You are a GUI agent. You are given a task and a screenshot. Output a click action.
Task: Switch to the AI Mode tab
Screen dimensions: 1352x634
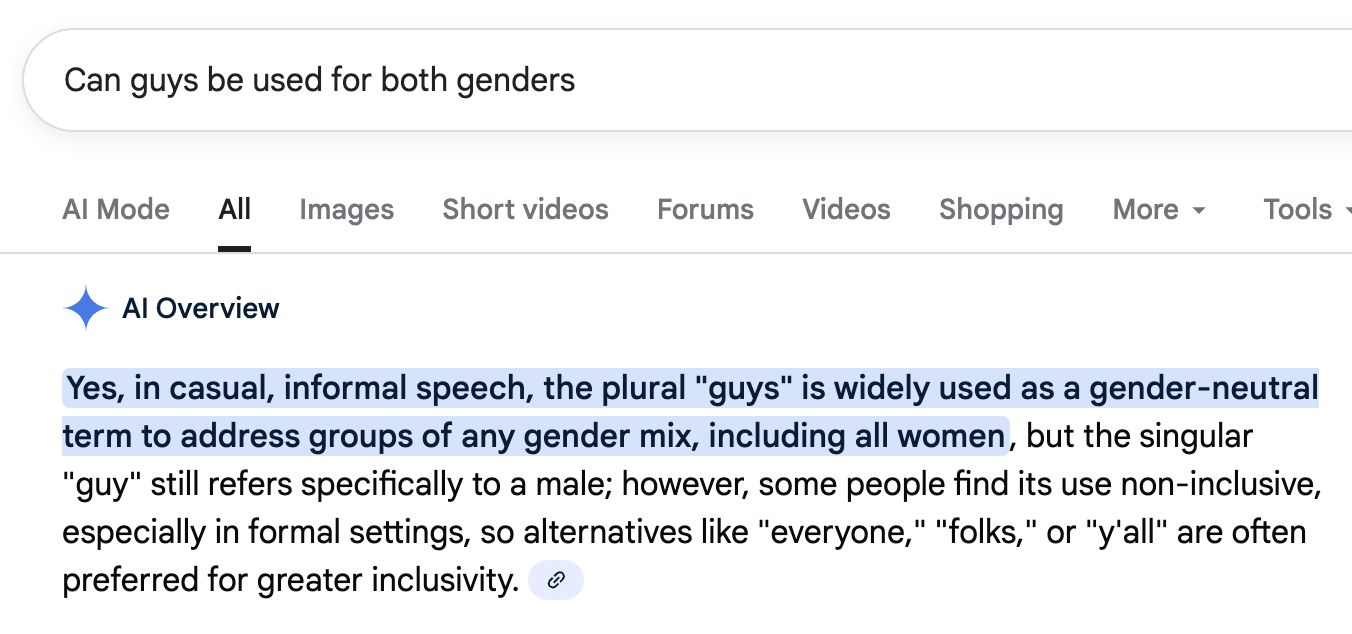116,210
